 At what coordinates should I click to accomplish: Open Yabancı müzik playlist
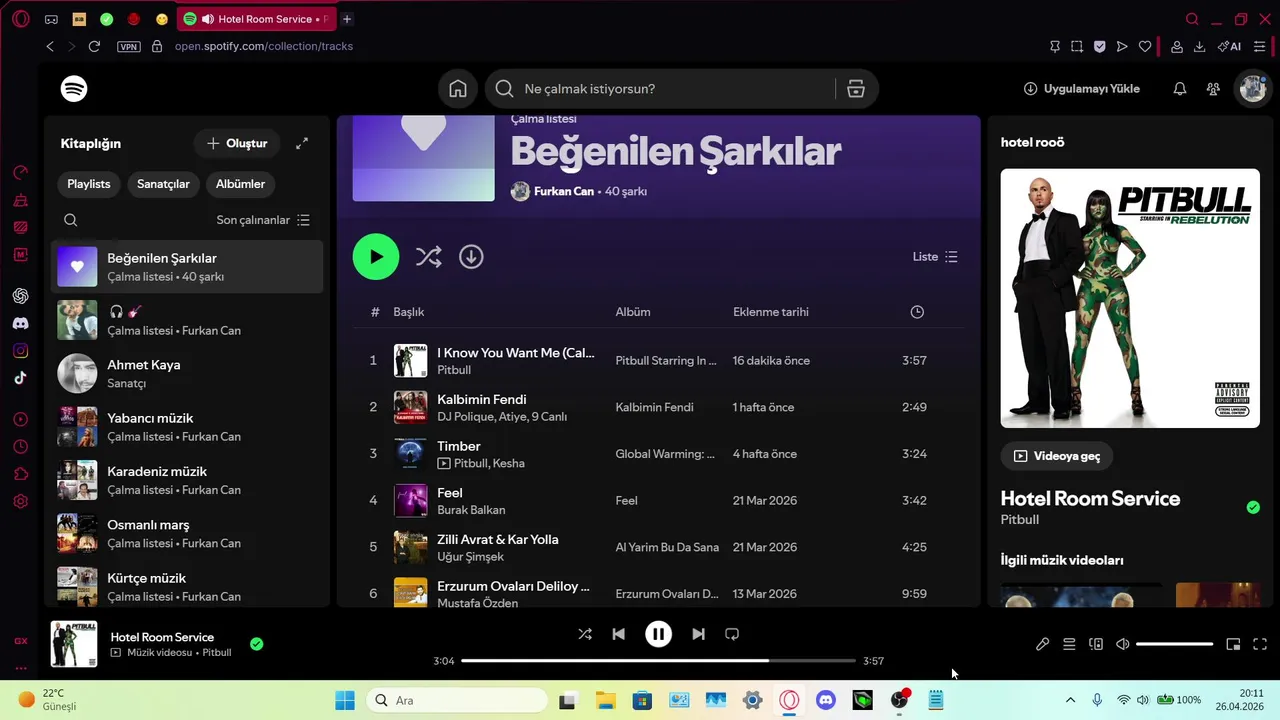pos(187,427)
